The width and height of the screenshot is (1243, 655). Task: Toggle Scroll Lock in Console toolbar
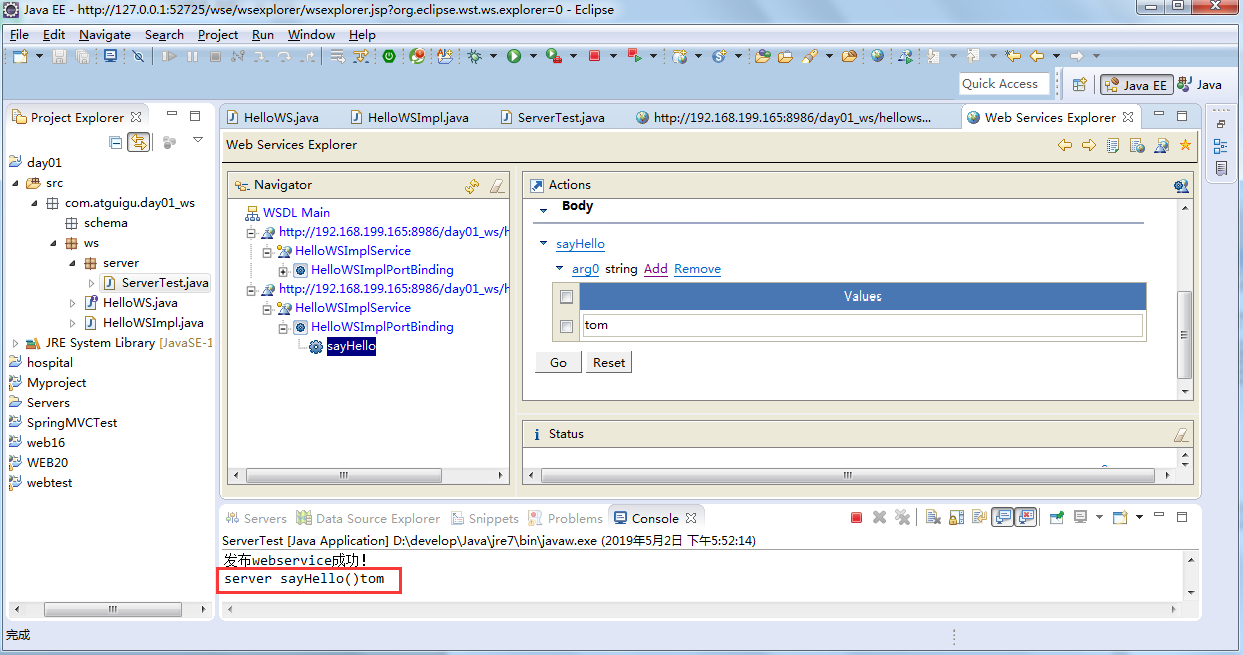tap(956, 518)
